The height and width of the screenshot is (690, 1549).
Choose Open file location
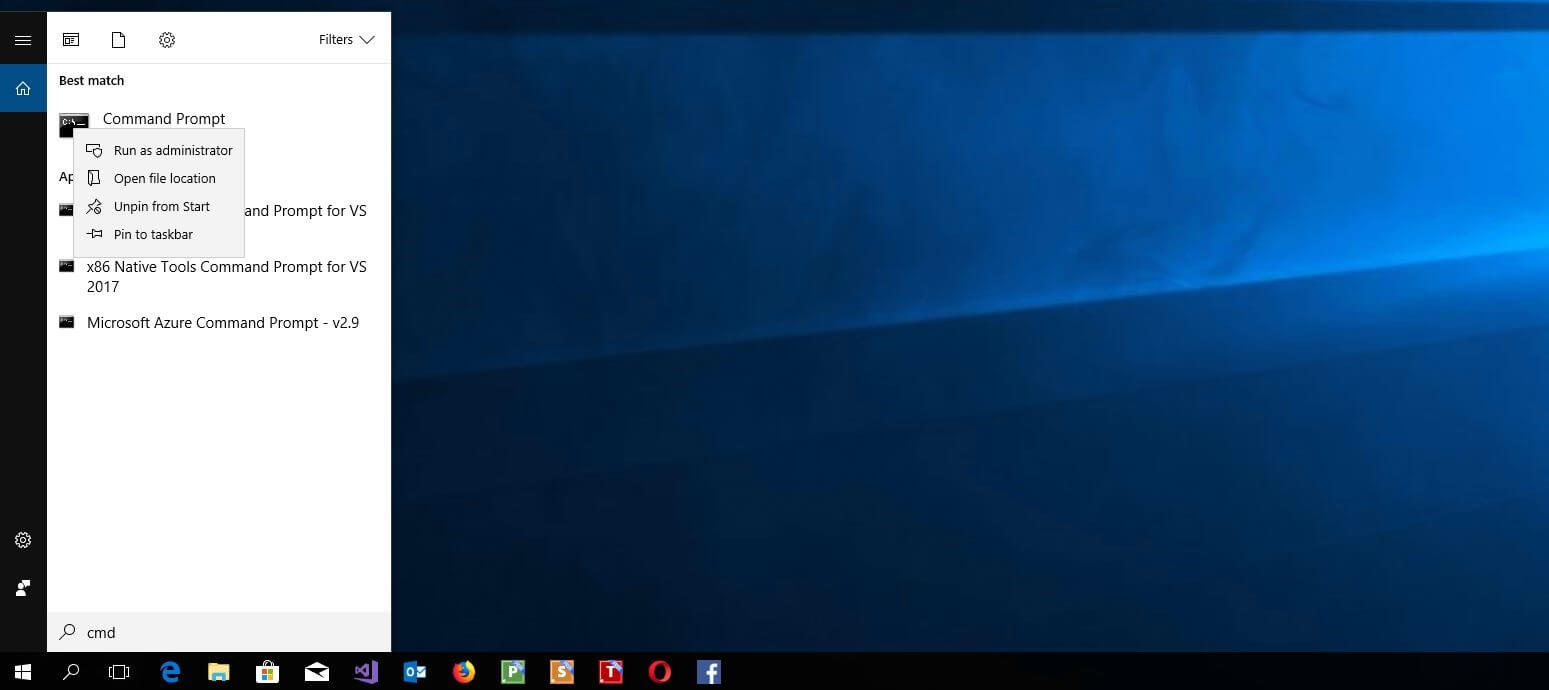[x=159, y=178]
